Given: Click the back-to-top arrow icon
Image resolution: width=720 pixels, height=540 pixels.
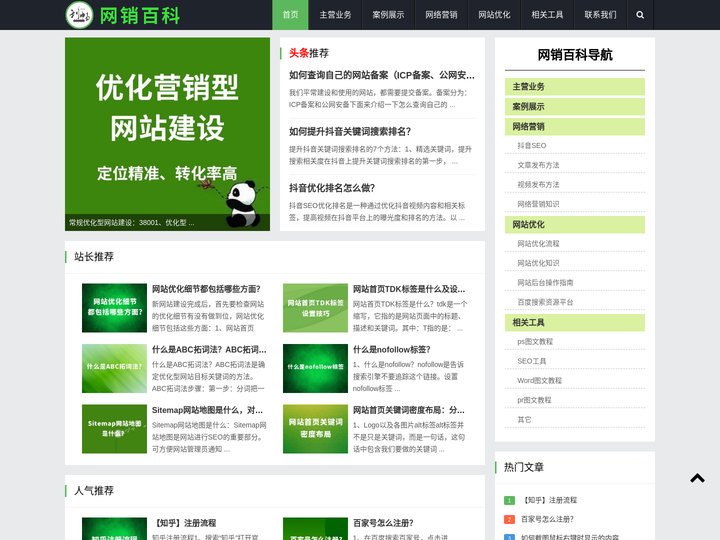Looking at the screenshot, I should click(697, 478).
